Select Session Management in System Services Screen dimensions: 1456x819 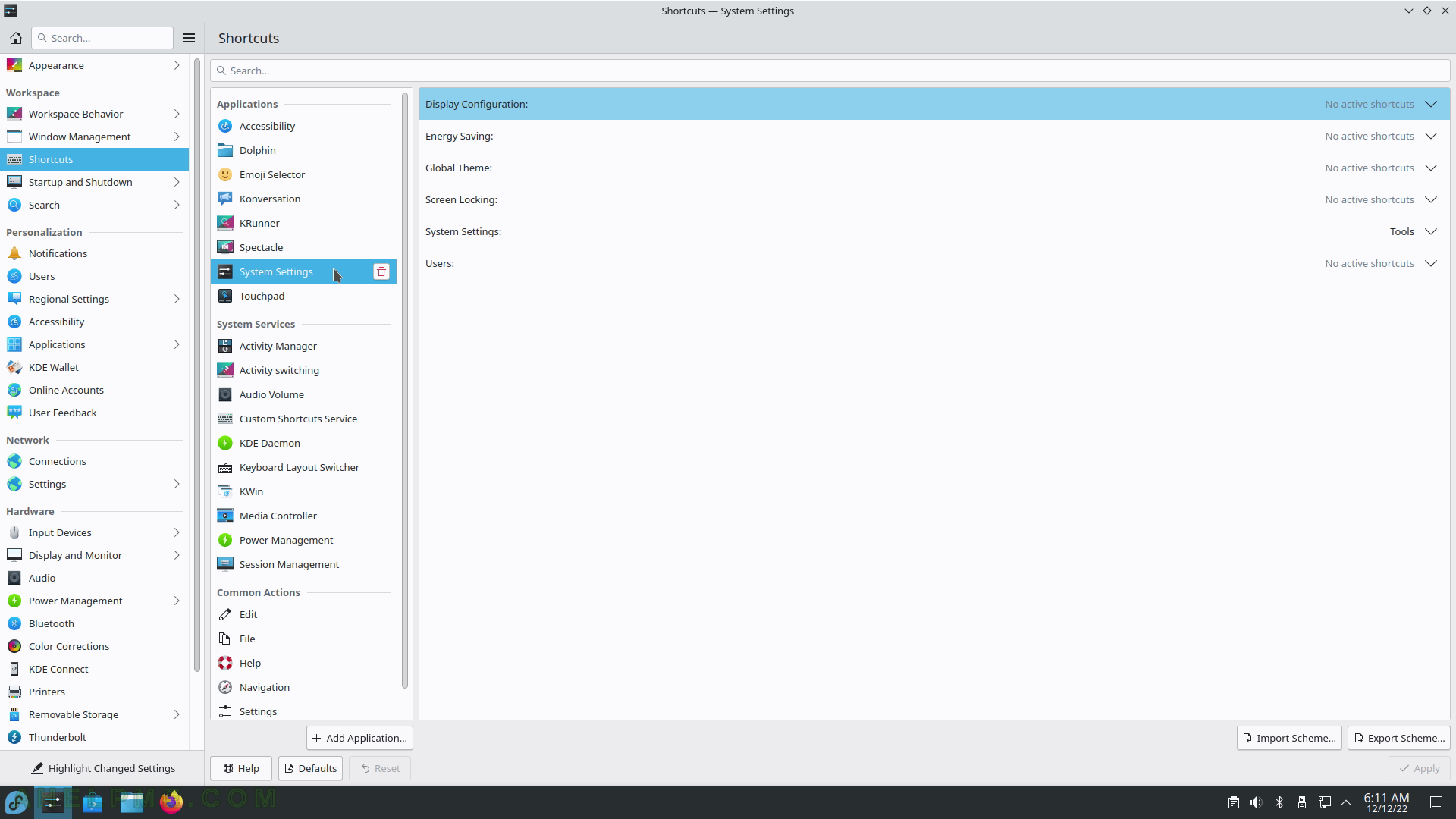tap(303, 564)
